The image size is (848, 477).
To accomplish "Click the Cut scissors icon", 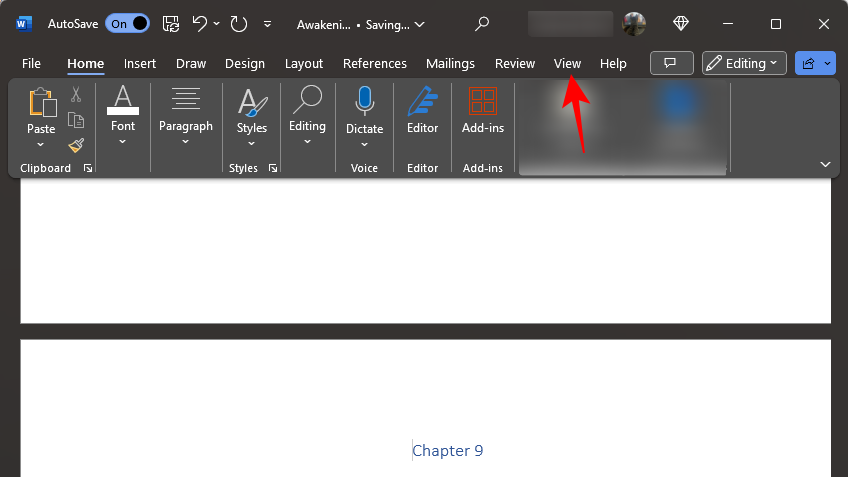I will pos(76,95).
